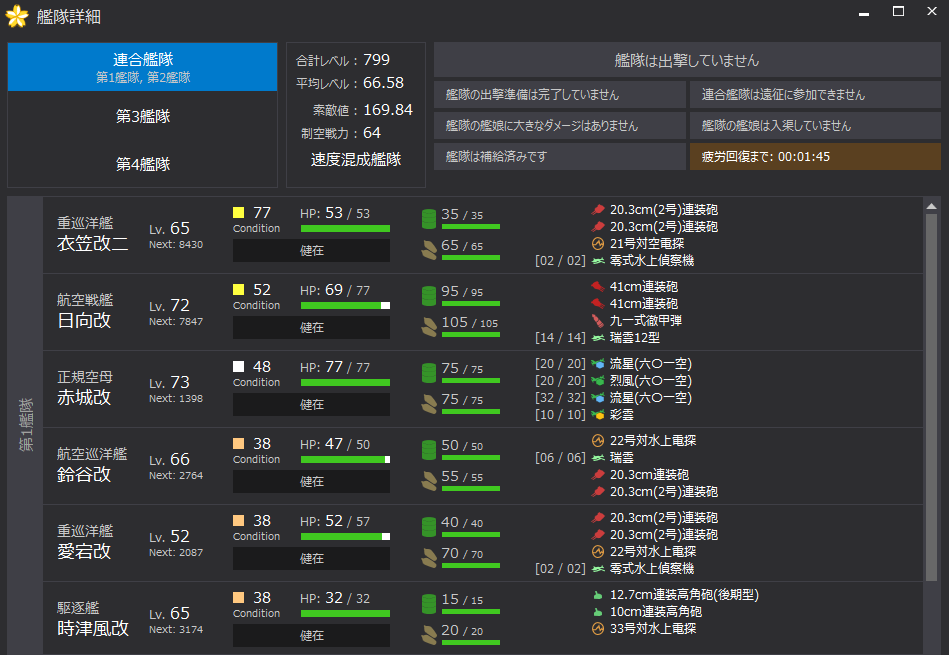Click the 健在 status box for 鈴谷改
The height and width of the screenshot is (655, 949).
tap(311, 482)
